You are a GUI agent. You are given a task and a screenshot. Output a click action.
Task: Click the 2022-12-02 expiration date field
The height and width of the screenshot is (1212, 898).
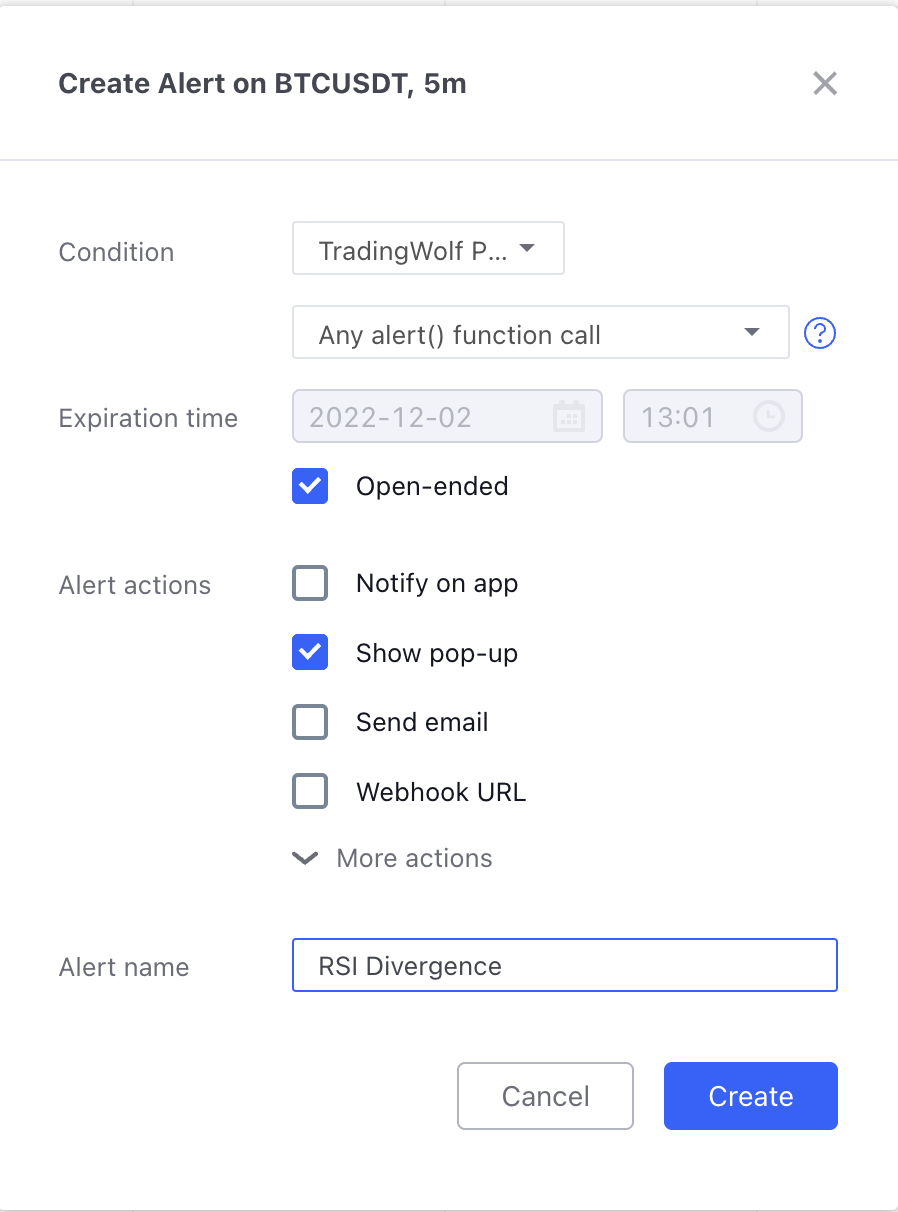point(447,416)
